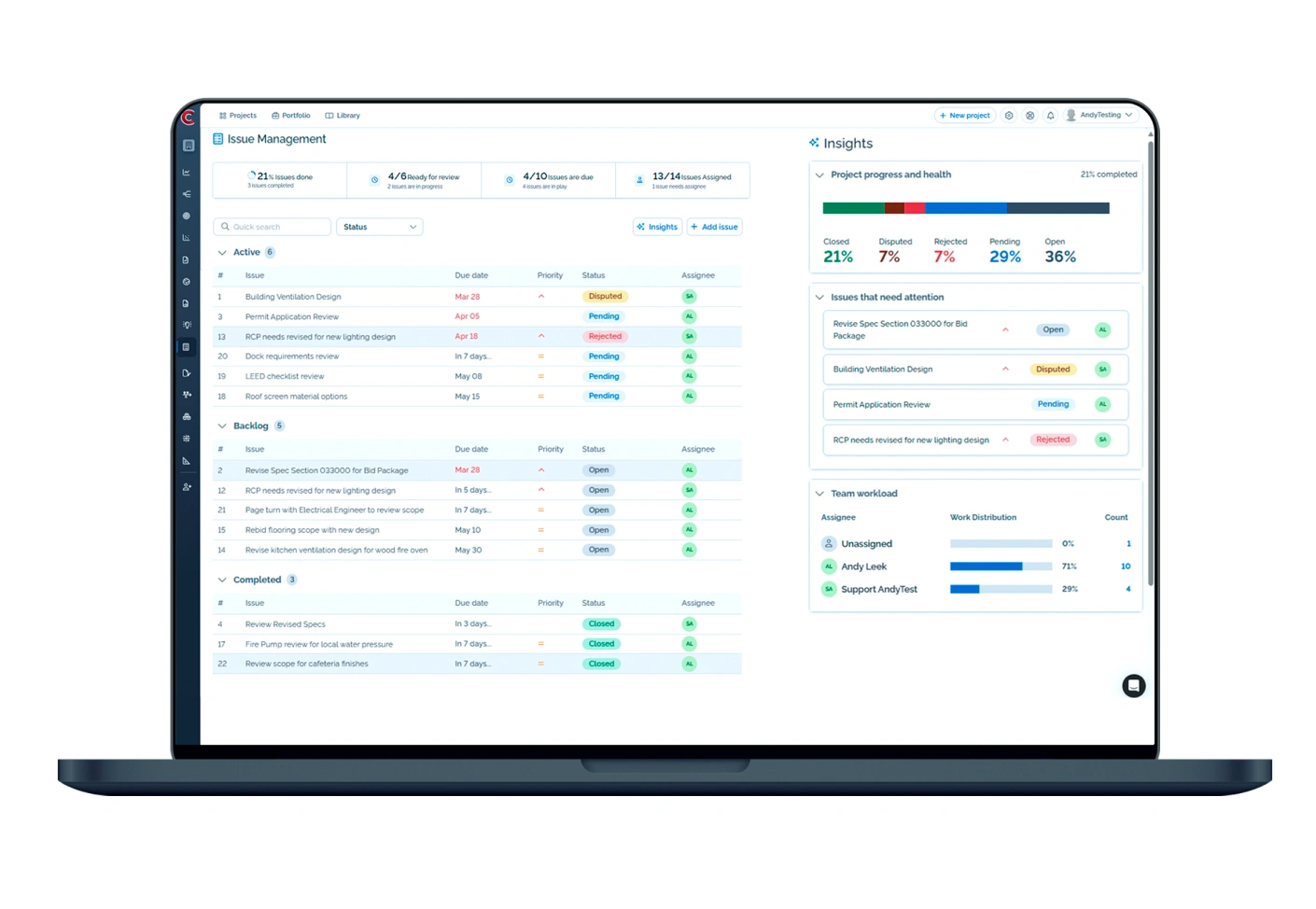This screenshot has width=1316, height=909.
Task: Collapse the Team workload panel
Action: [x=819, y=494]
